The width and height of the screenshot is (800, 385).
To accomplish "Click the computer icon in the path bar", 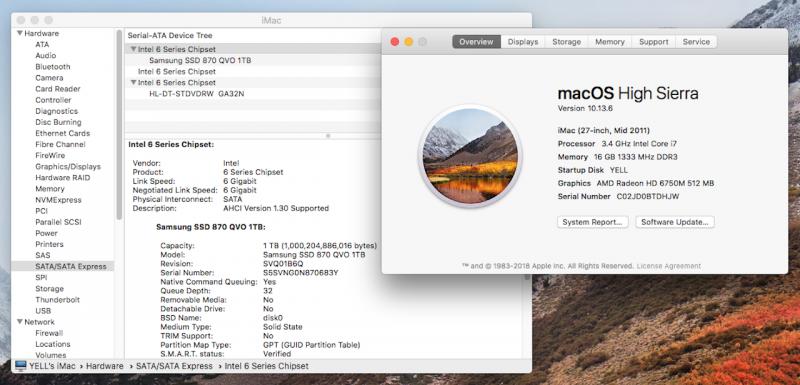I will 20,366.
